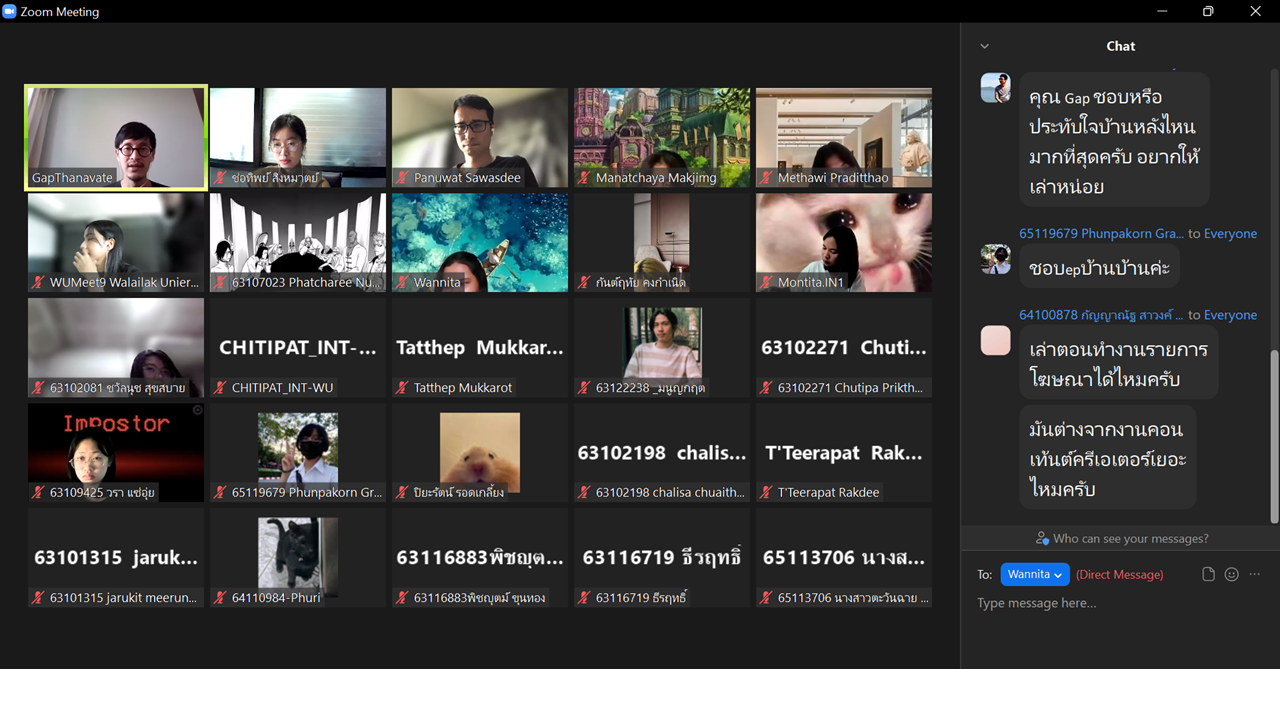Click the Chat panel title
The height and width of the screenshot is (720, 1280).
pyautogui.click(x=1120, y=46)
